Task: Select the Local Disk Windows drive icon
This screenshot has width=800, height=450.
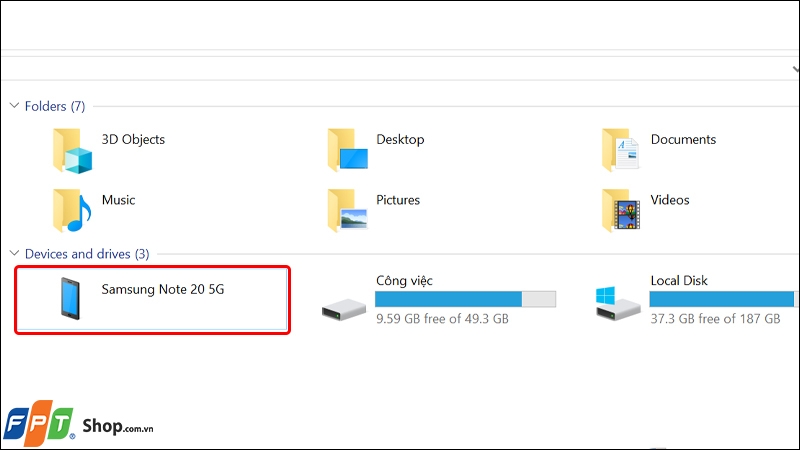Action: (617, 304)
